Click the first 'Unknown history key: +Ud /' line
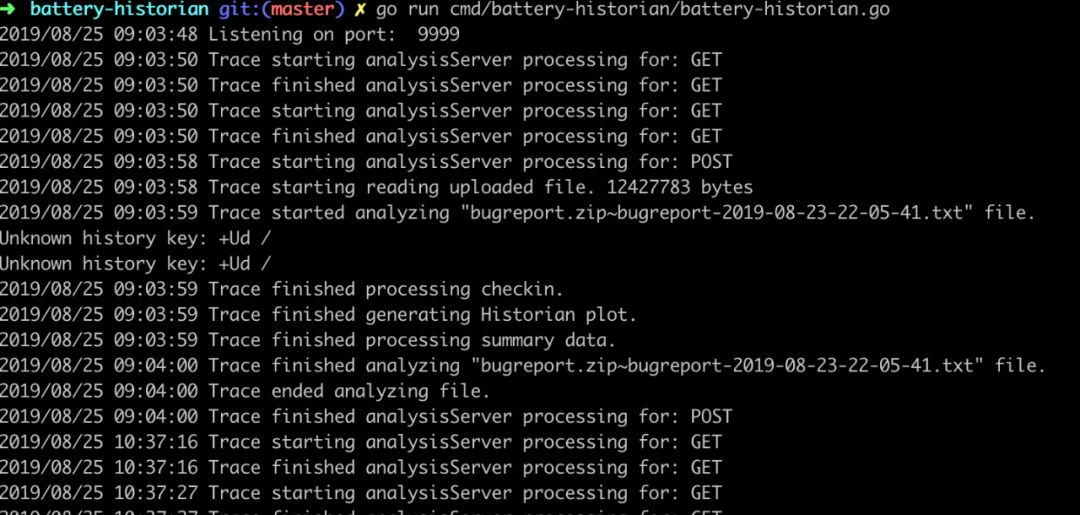 click(136, 238)
